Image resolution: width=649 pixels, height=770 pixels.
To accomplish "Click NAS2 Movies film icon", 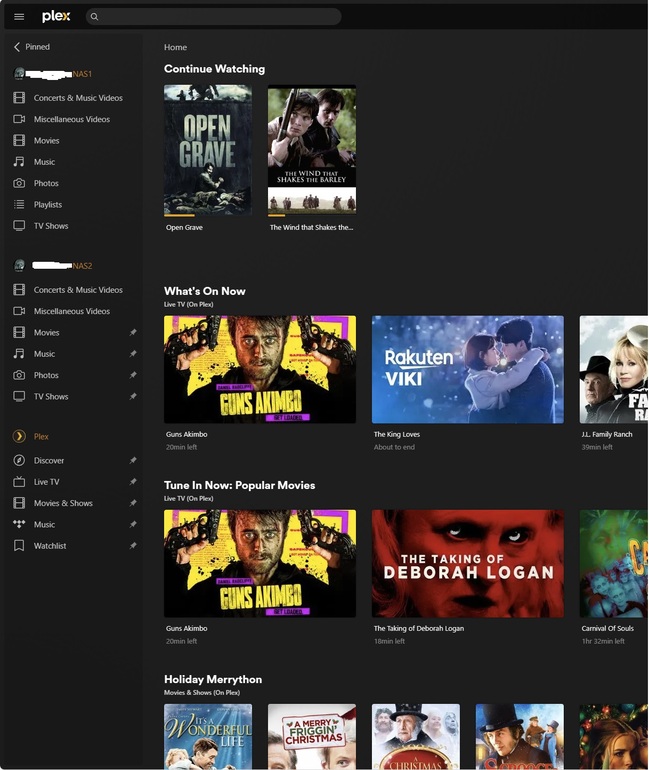I will pos(19,332).
